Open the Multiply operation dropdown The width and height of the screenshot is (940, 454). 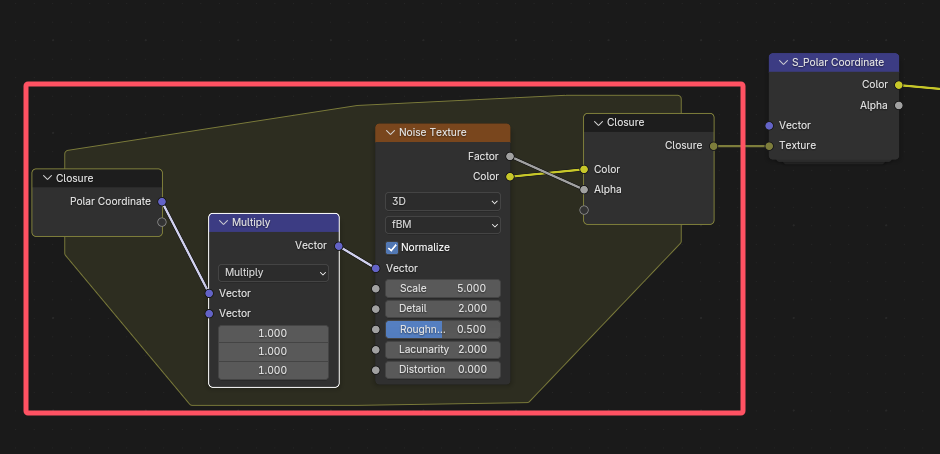click(273, 273)
